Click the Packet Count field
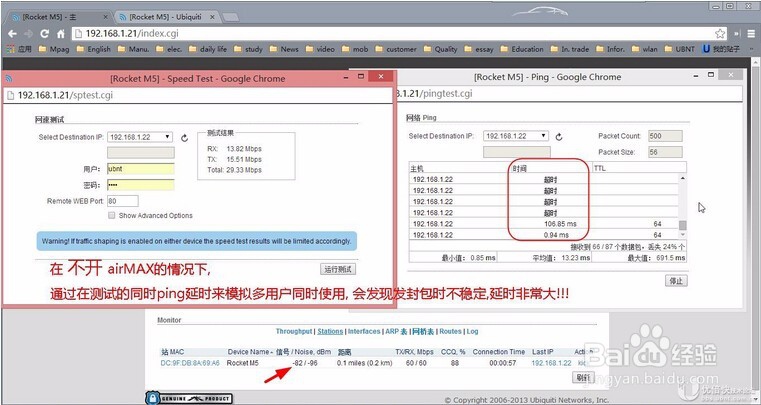 click(x=665, y=136)
